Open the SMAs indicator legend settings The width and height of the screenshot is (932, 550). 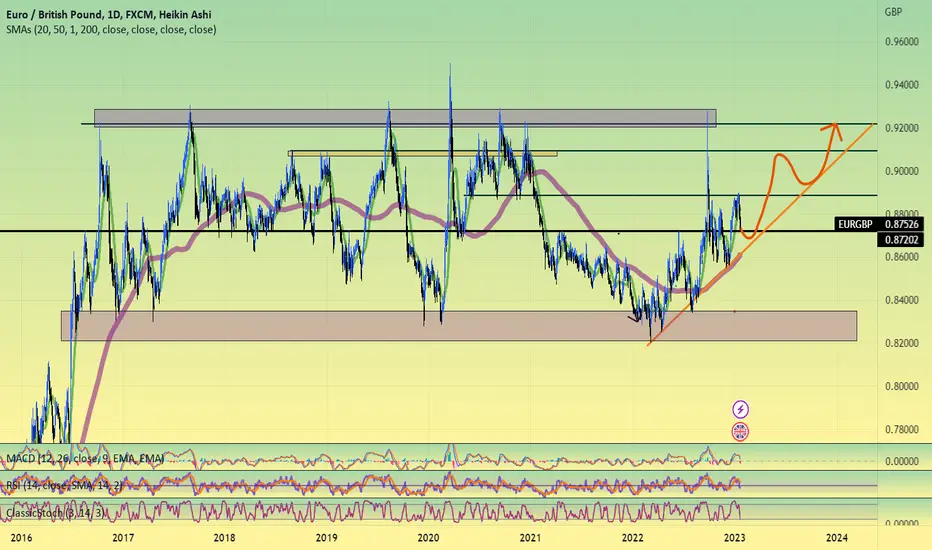click(111, 29)
